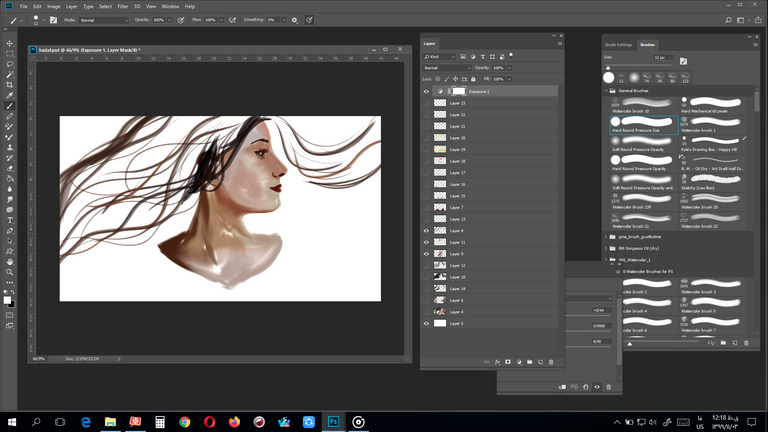Show Layer 20 visibility
Image resolution: width=768 pixels, height=432 pixels.
[x=426, y=138]
